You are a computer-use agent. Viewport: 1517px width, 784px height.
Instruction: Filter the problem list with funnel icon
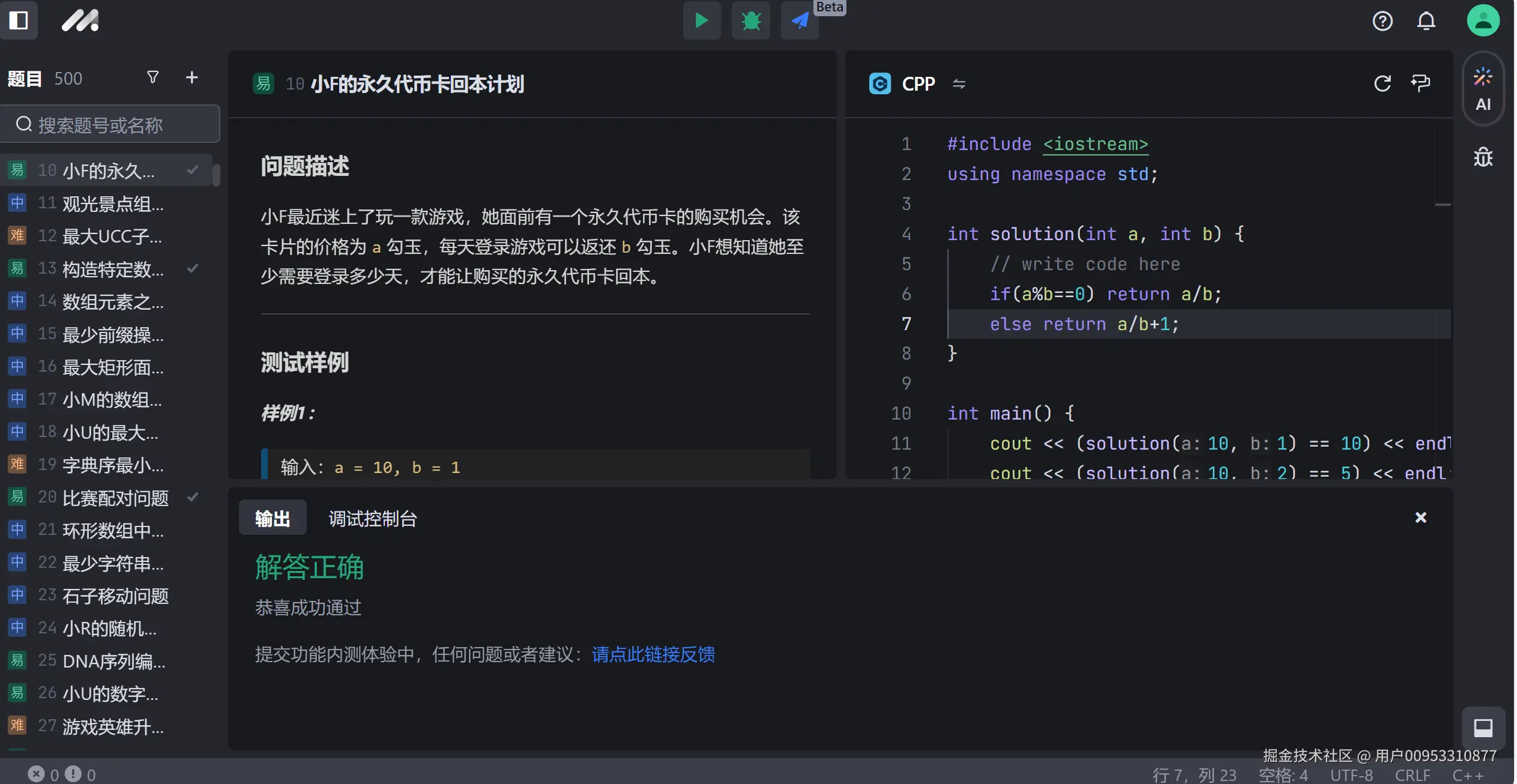pyautogui.click(x=153, y=77)
